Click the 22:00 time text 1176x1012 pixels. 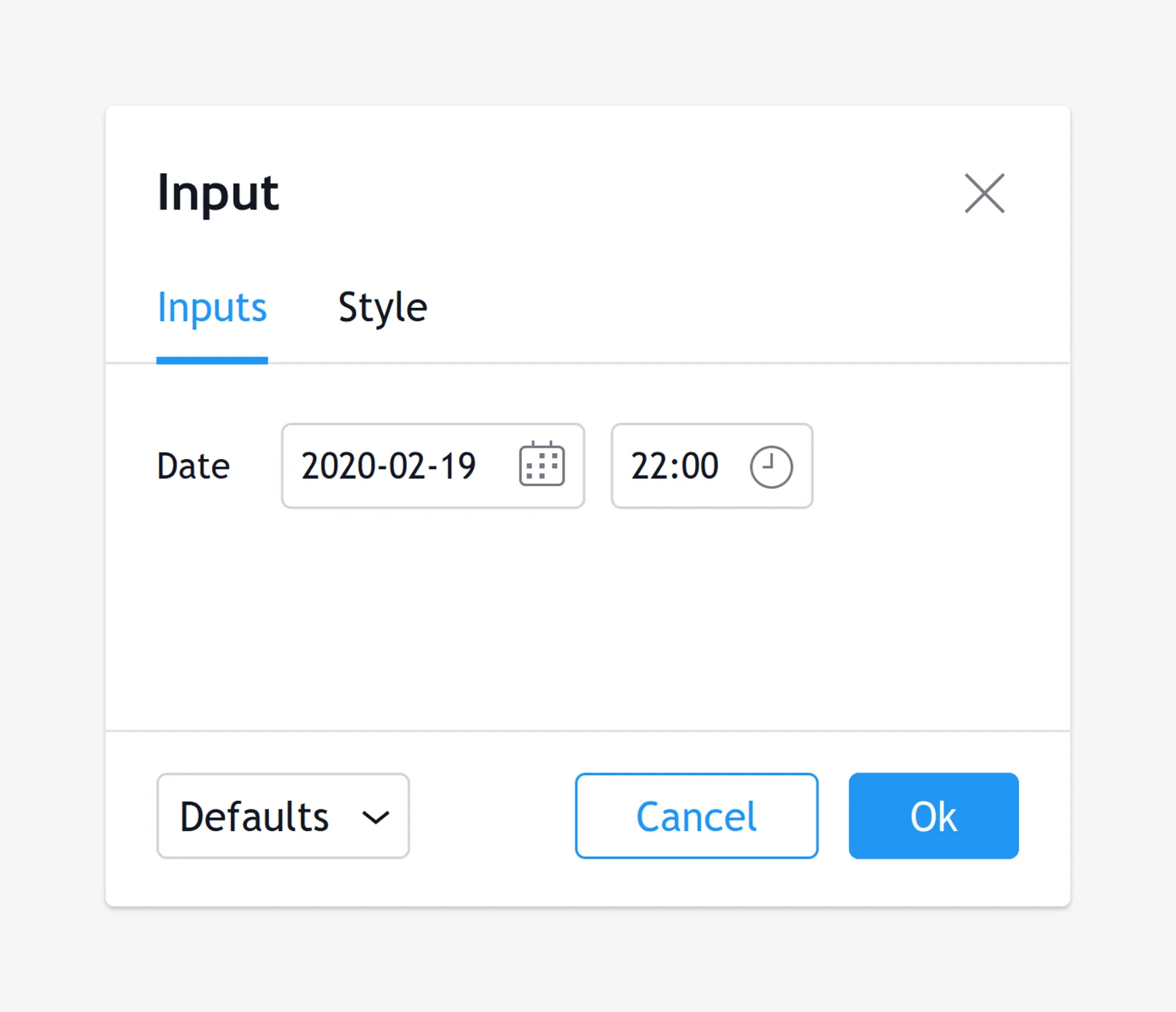pos(675,466)
